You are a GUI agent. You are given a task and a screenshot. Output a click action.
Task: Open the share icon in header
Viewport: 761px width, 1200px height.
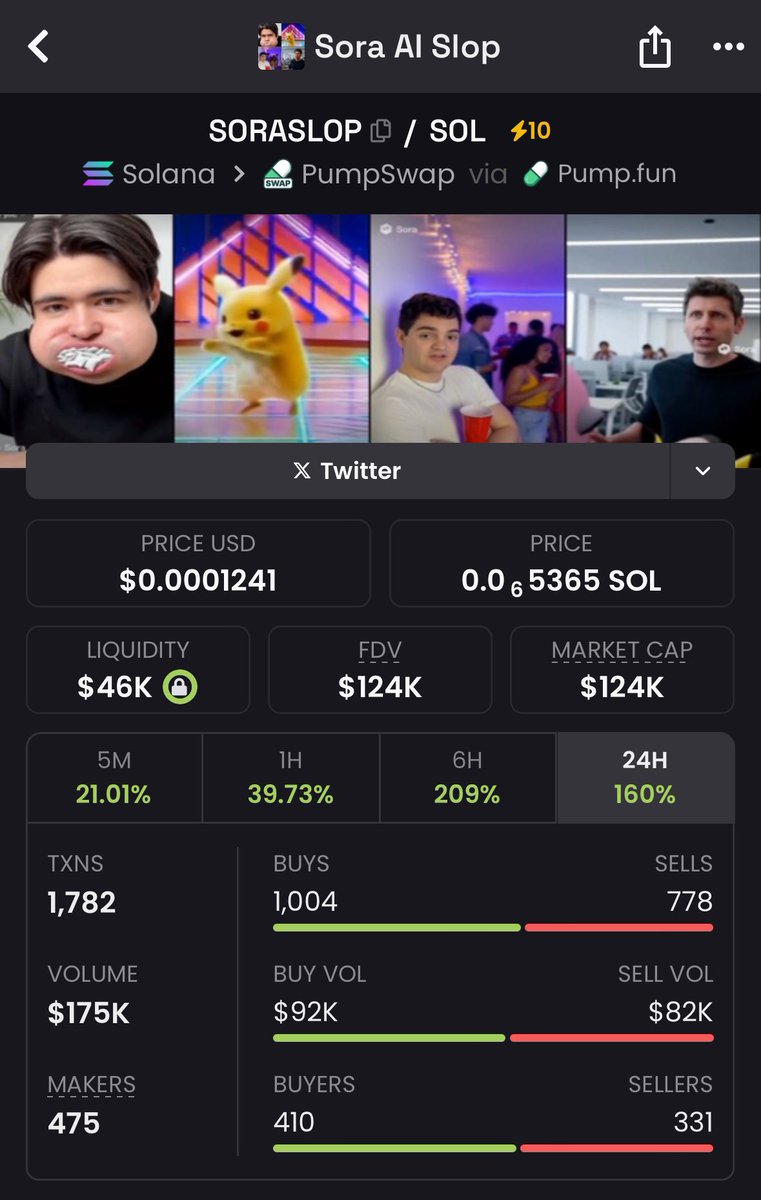[x=654, y=47]
